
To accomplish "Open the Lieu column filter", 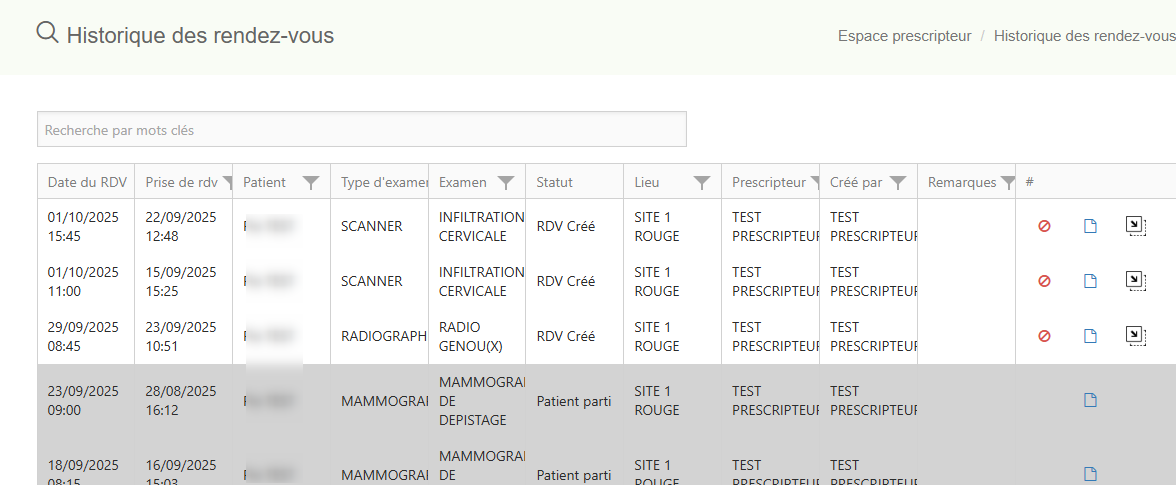I will click(702, 182).
